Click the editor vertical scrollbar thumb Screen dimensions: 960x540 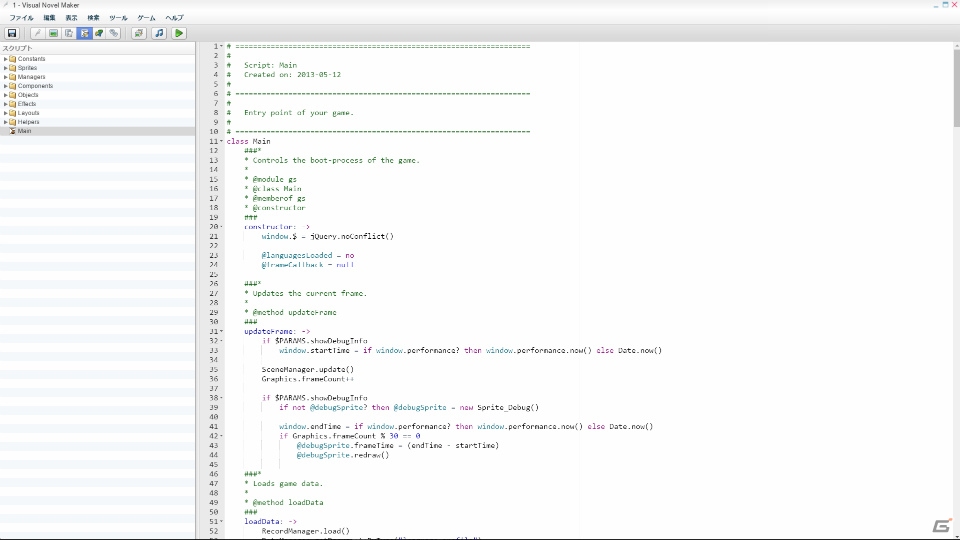tap(956, 86)
